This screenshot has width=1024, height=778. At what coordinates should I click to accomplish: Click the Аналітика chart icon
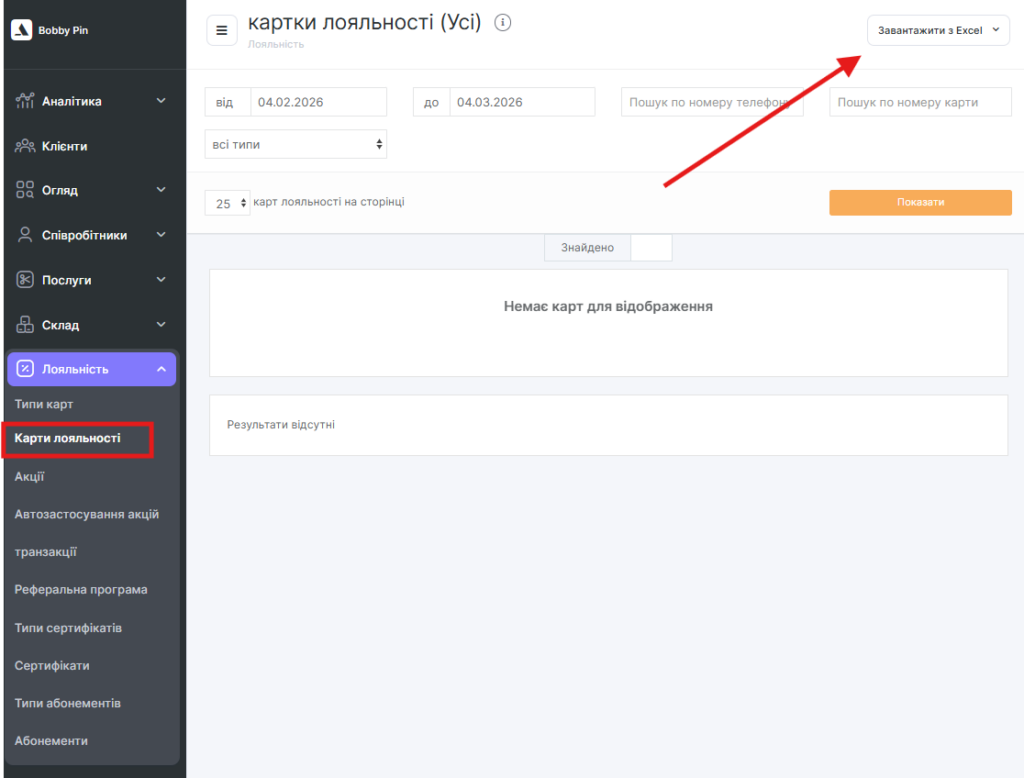click(25, 101)
